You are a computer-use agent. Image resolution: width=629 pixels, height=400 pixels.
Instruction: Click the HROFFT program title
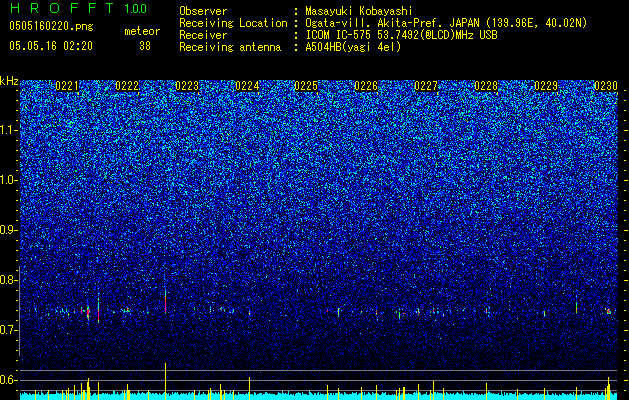click(x=63, y=8)
